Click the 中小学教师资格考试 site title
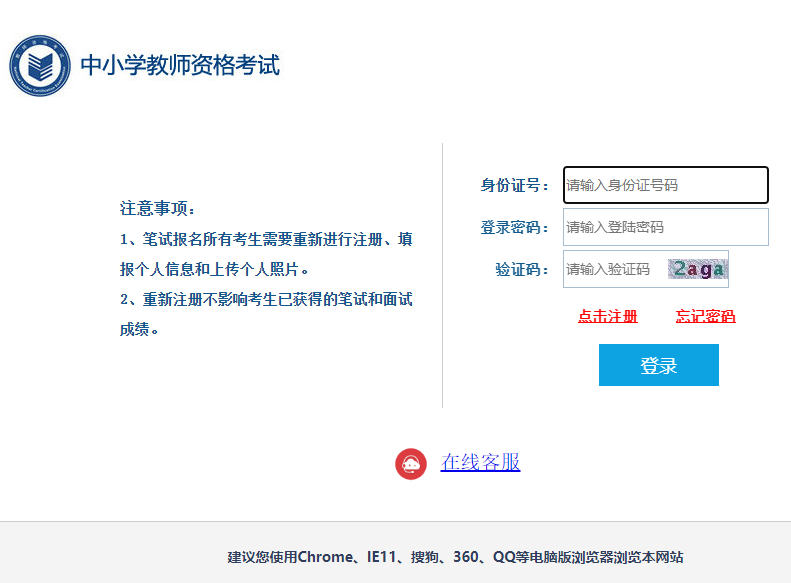This screenshot has height=583, width=791. (x=180, y=66)
